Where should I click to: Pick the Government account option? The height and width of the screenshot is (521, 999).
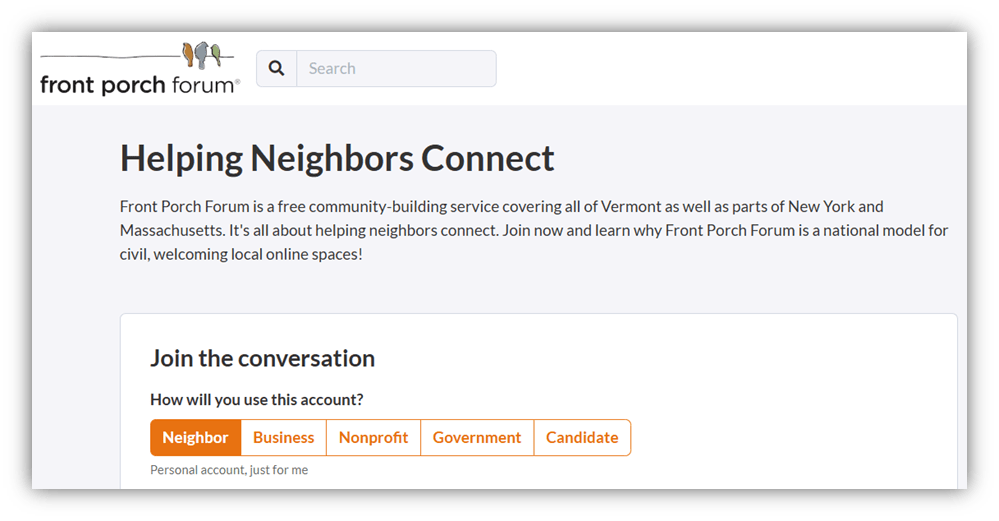pos(477,438)
